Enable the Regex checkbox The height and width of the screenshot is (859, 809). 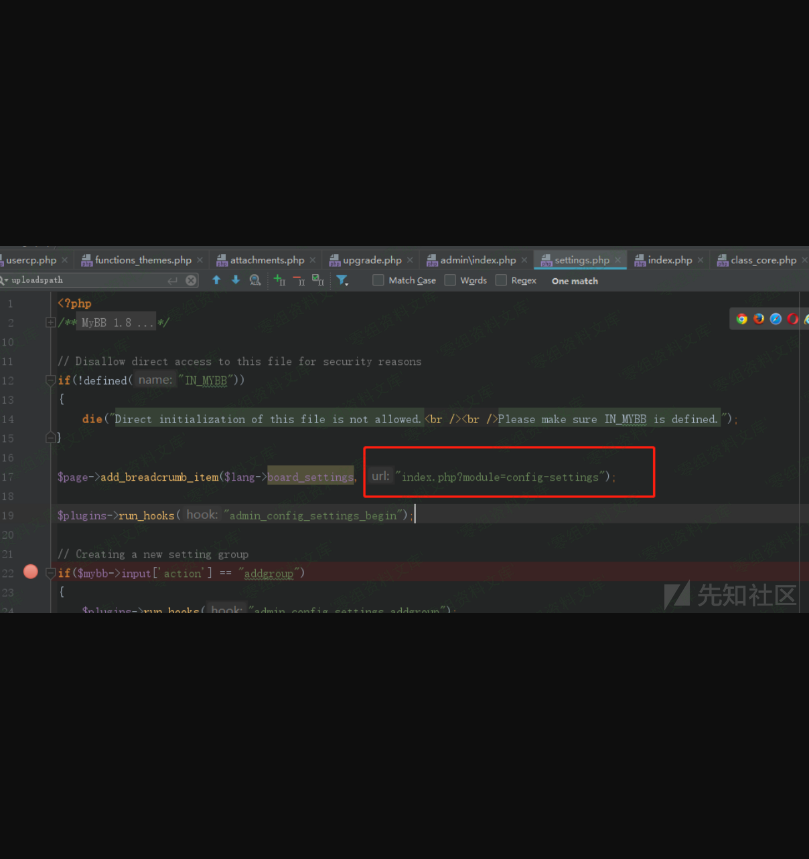tap(501, 281)
